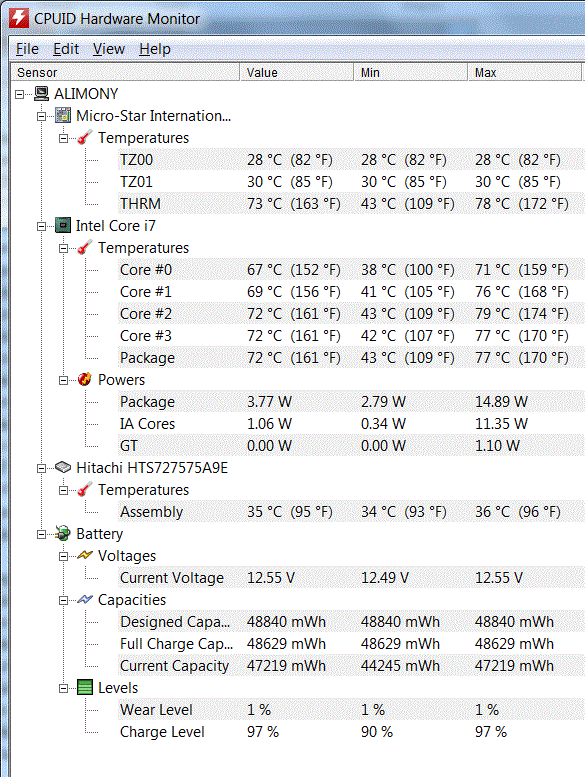This screenshot has width=585, height=777.
Task: Click the Sensor column header
Action: tap(125, 72)
